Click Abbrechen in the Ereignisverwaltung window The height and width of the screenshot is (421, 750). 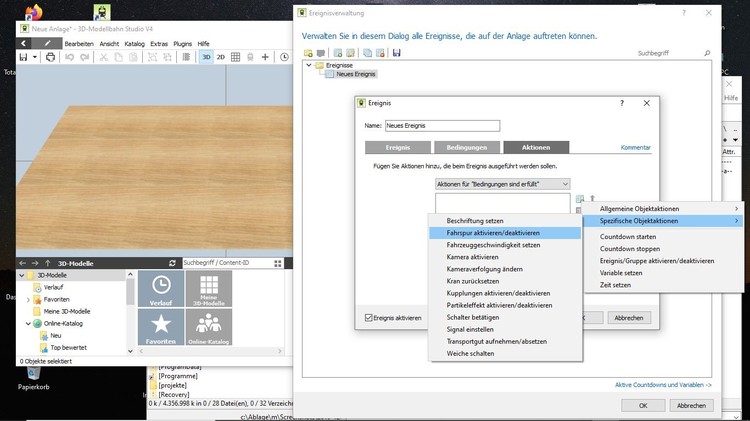(691, 405)
